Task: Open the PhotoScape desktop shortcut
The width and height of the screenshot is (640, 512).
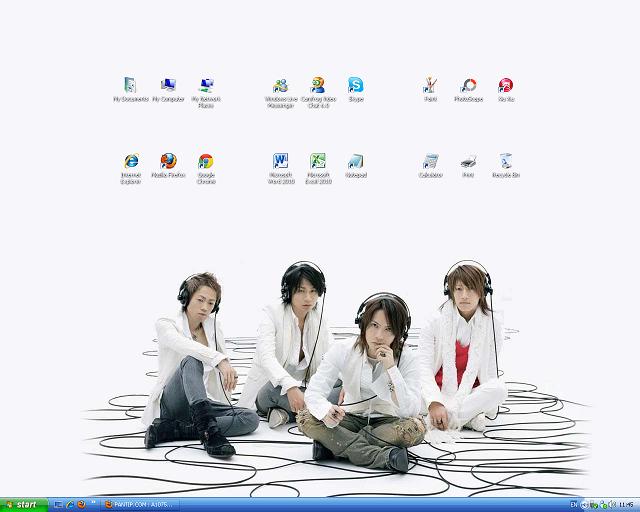Action: [468, 90]
